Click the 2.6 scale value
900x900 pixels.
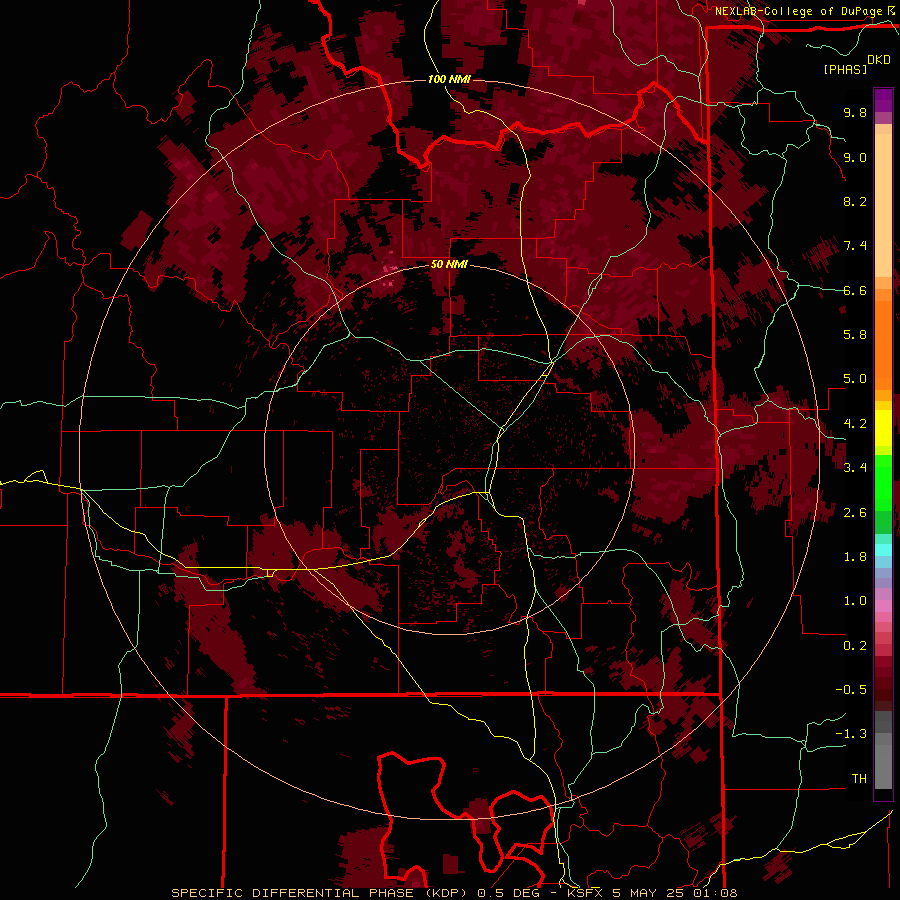[x=855, y=513]
